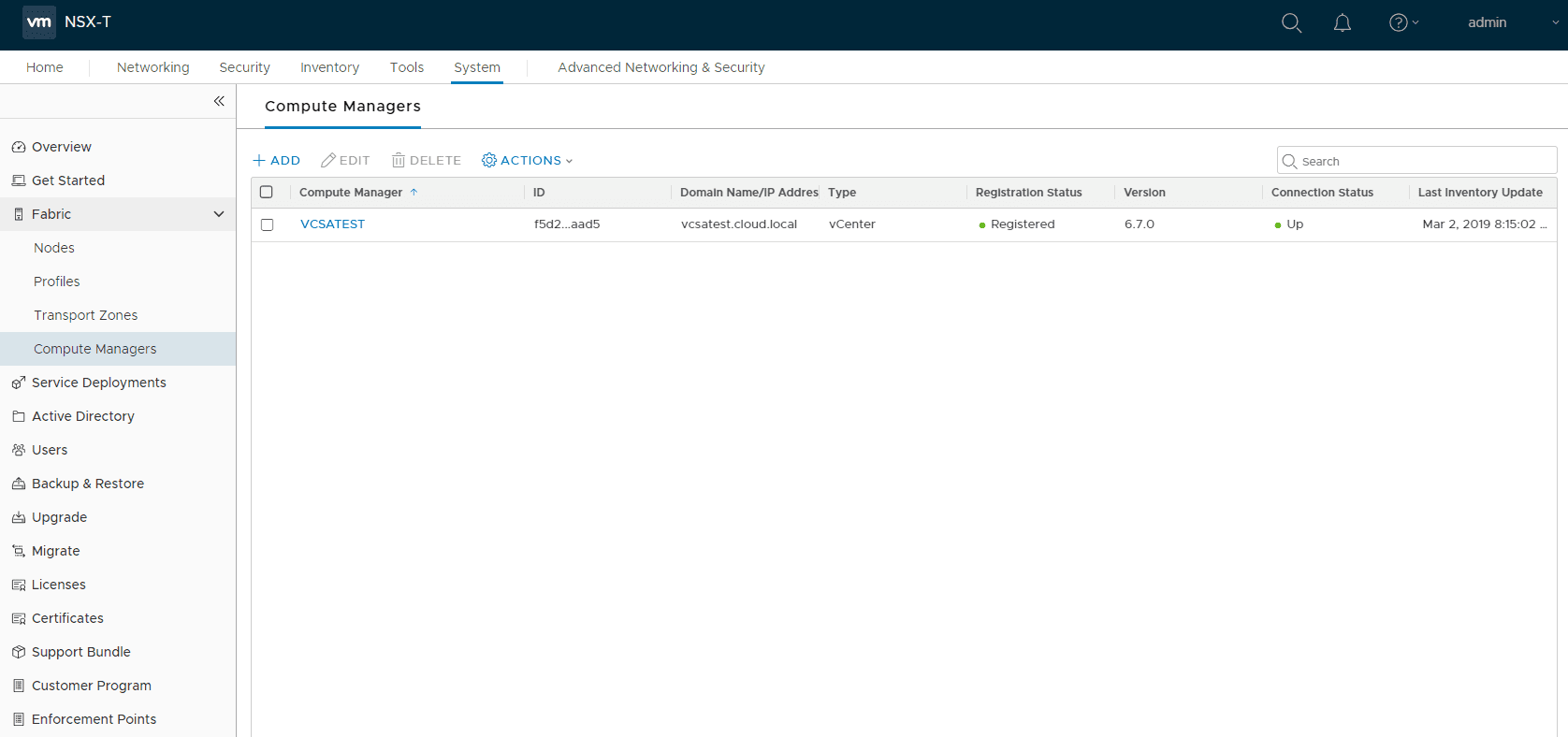The width and height of the screenshot is (1568, 737).
Task: Collapse the Fabric section chevron
Action: point(219,214)
